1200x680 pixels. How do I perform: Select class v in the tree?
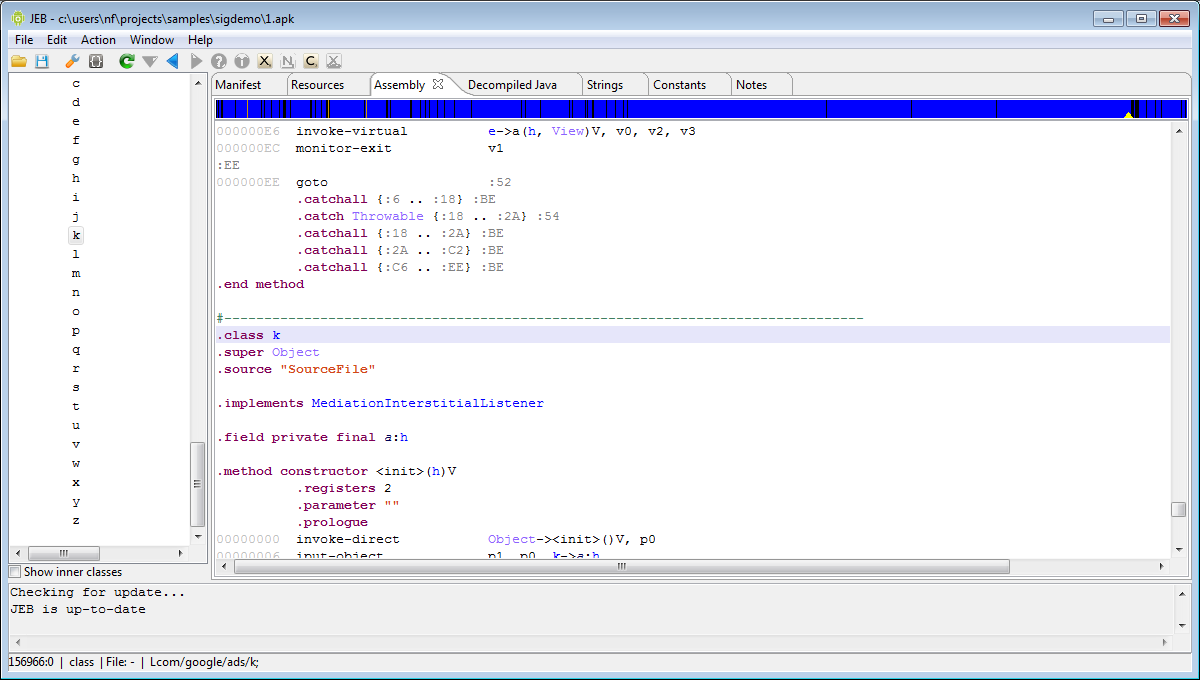[76, 445]
